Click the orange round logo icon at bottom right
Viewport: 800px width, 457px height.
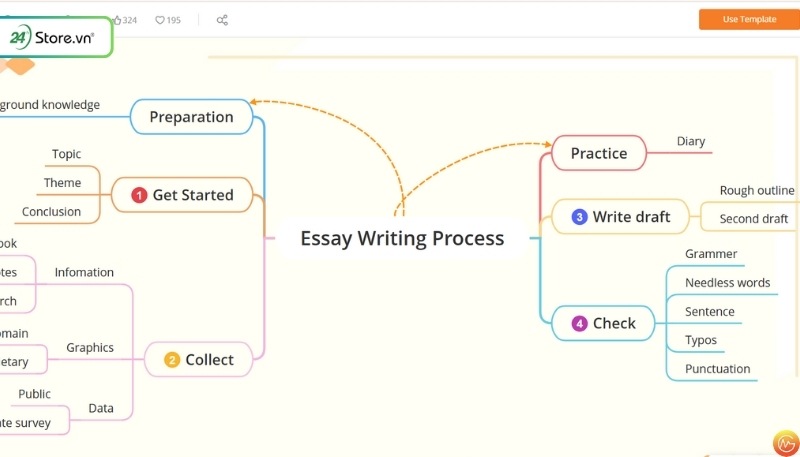786,443
